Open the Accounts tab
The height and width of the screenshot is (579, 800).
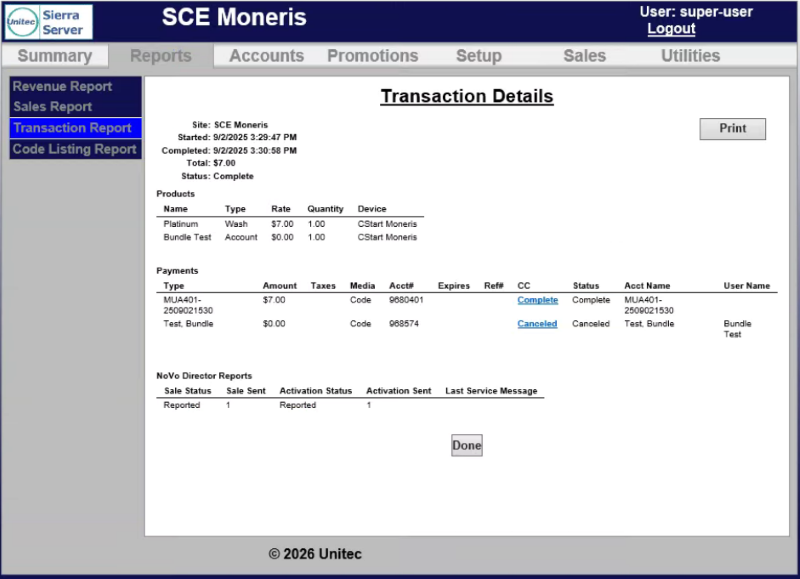[266, 56]
